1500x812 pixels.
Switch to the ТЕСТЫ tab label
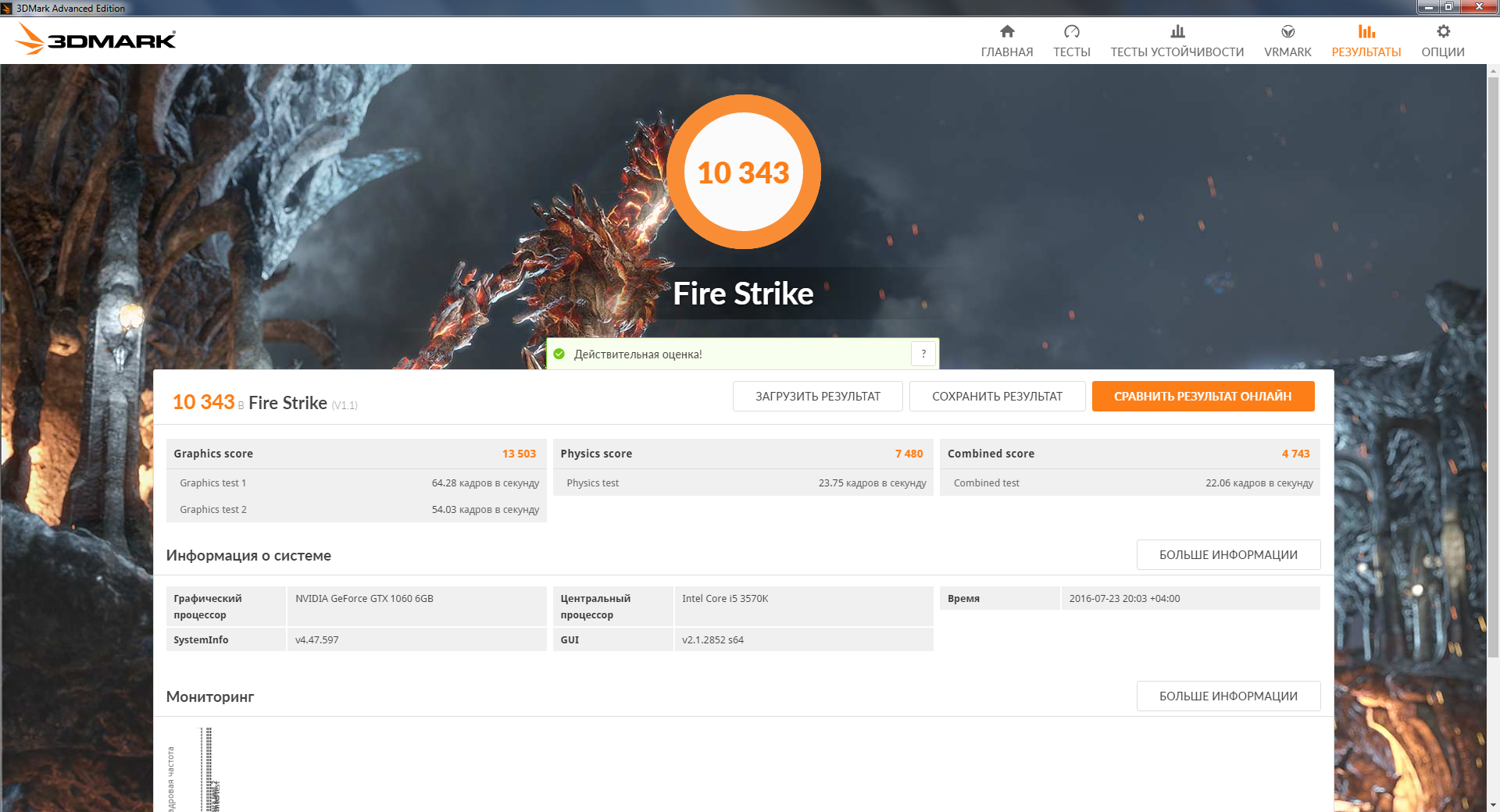(x=1071, y=52)
